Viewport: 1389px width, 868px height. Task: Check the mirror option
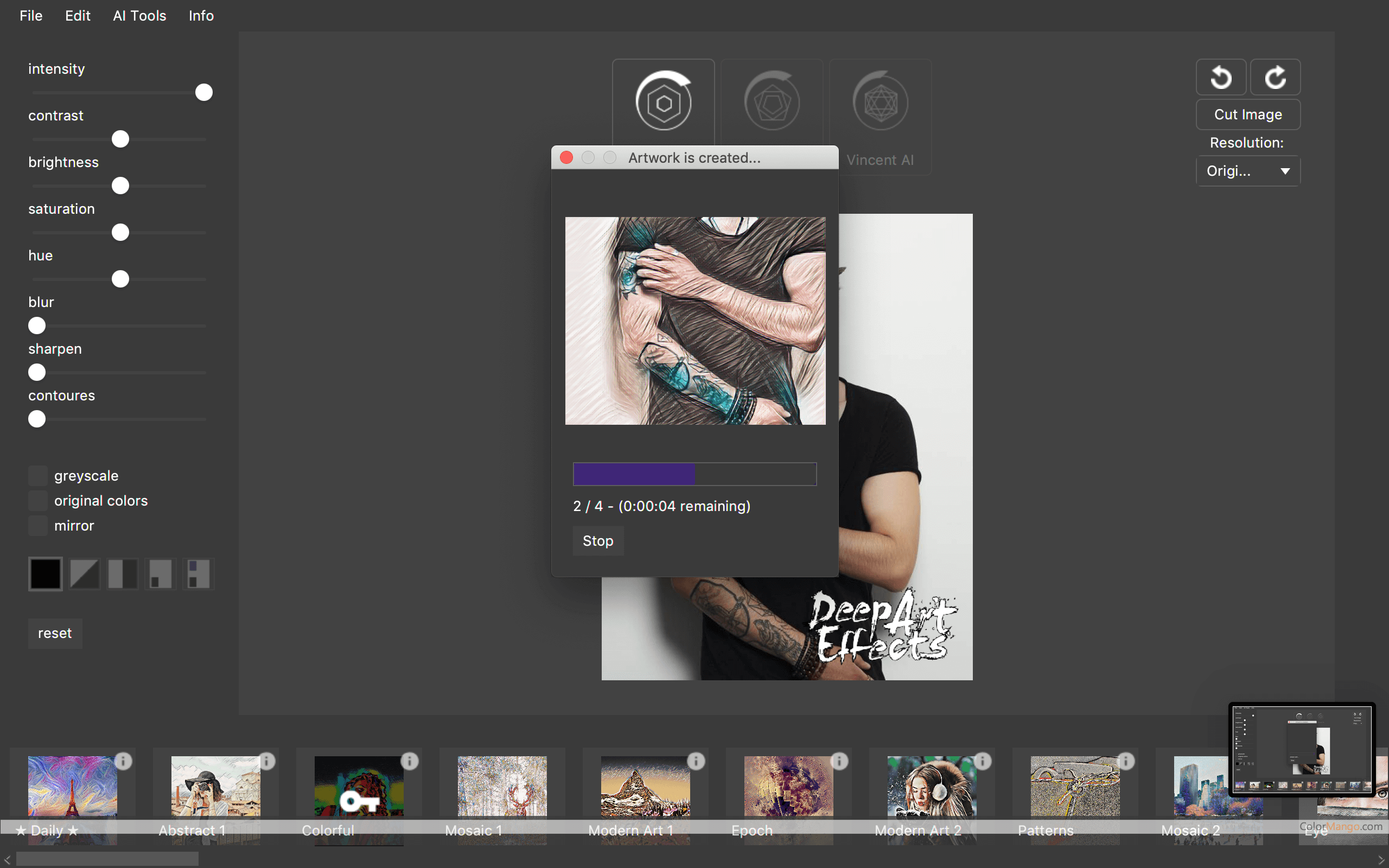(x=38, y=525)
